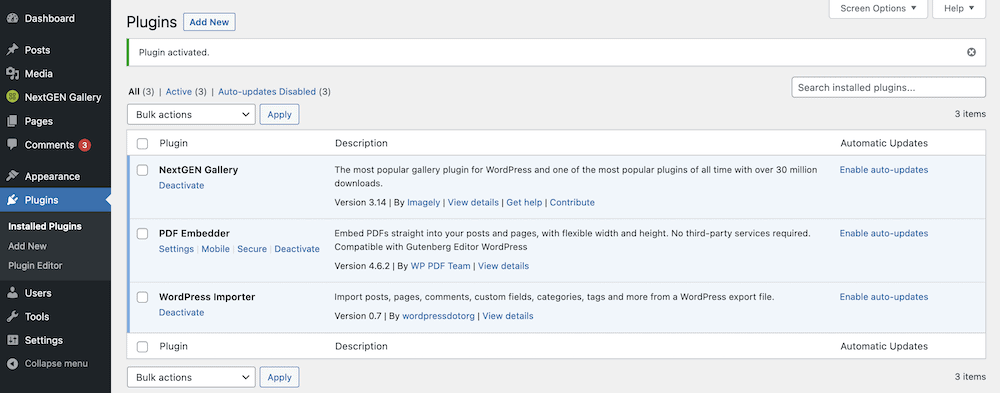Image resolution: width=1000 pixels, height=393 pixels.
Task: Click the red comments count badge
Action: click(84, 145)
